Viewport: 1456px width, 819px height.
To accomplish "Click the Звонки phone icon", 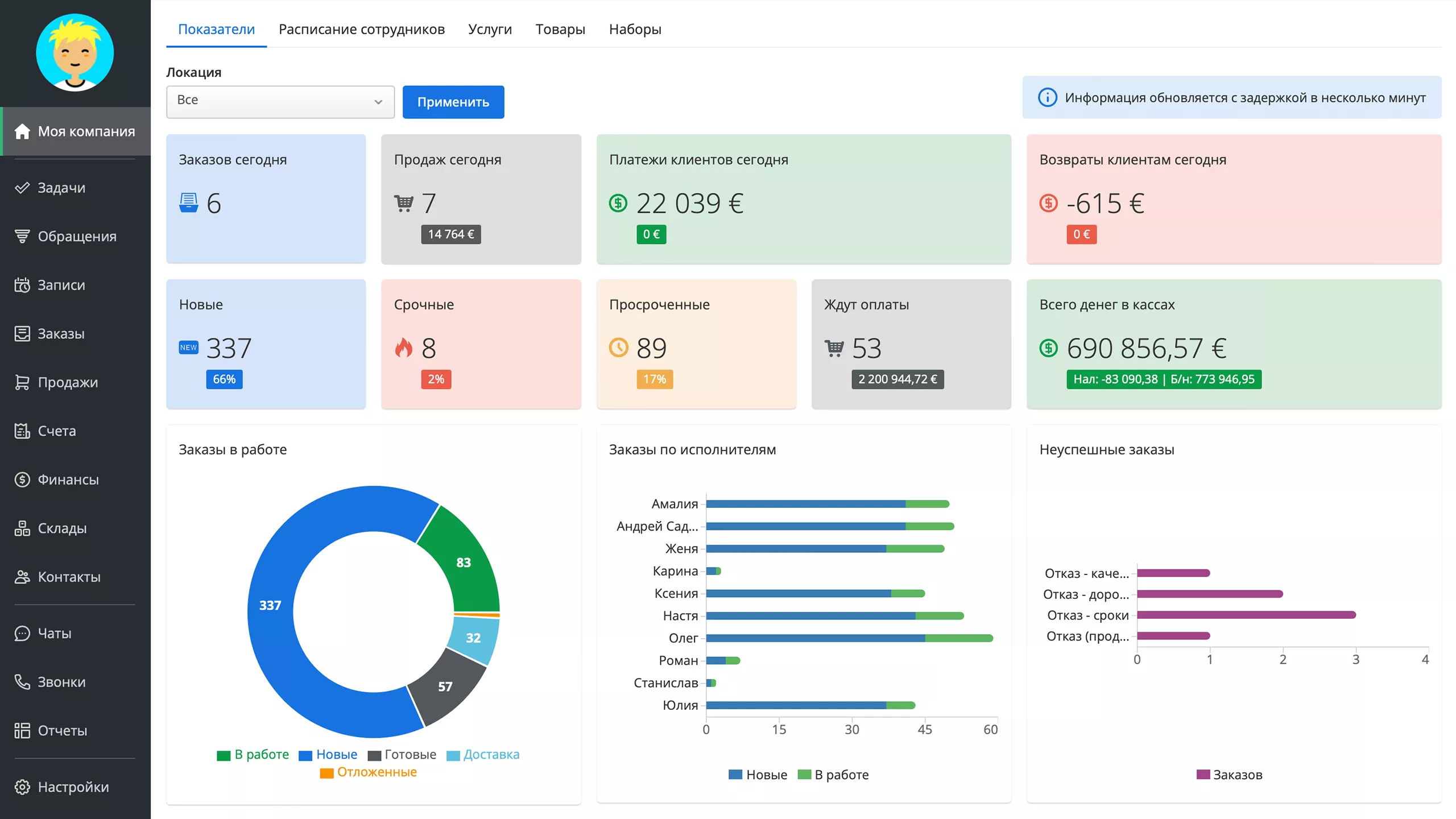I will (x=22, y=682).
